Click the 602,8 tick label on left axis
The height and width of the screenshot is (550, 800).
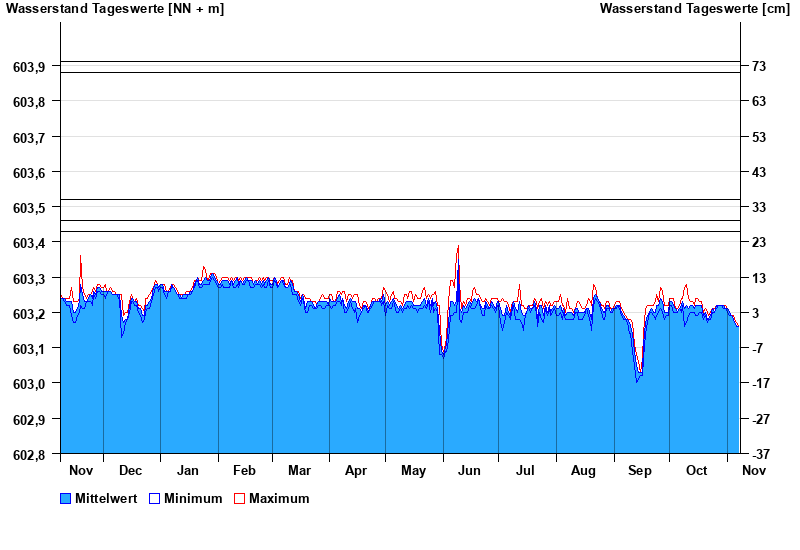click(x=29, y=454)
